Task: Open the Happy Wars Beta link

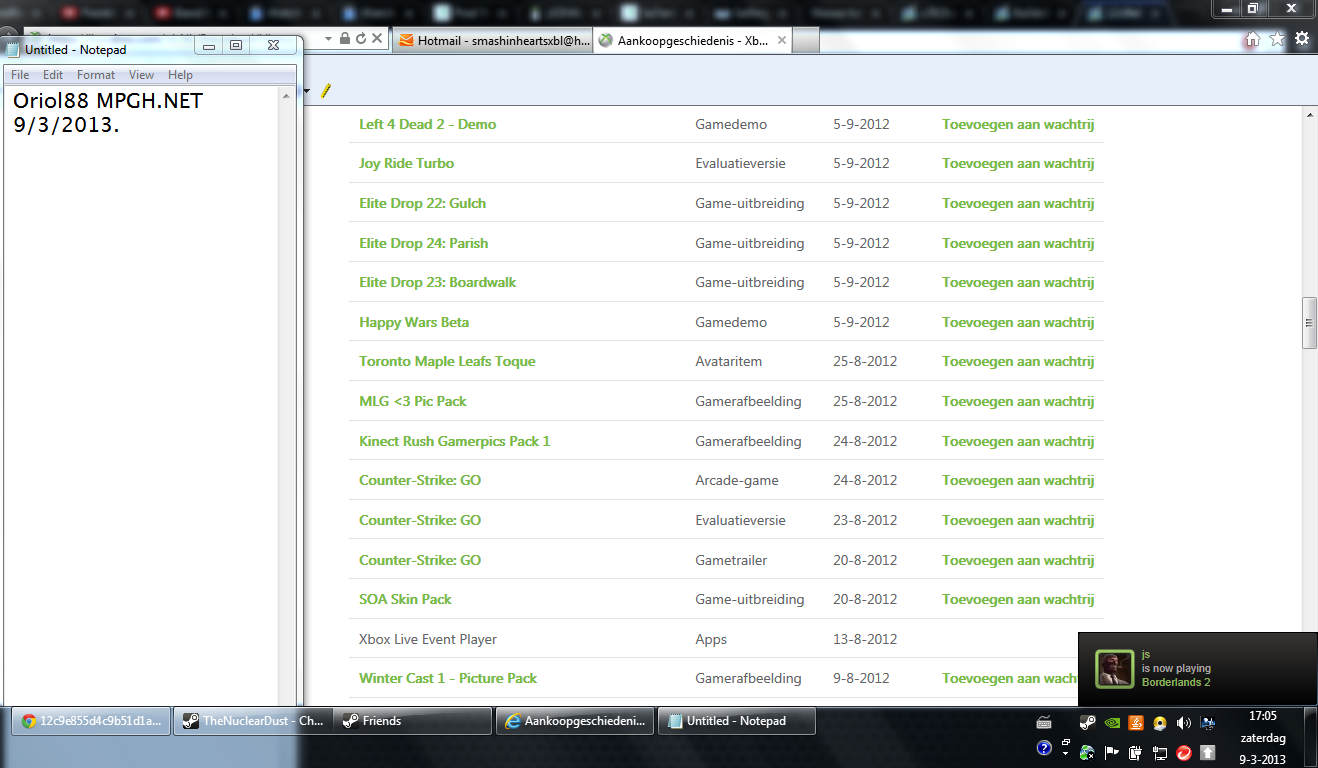Action: [x=414, y=322]
